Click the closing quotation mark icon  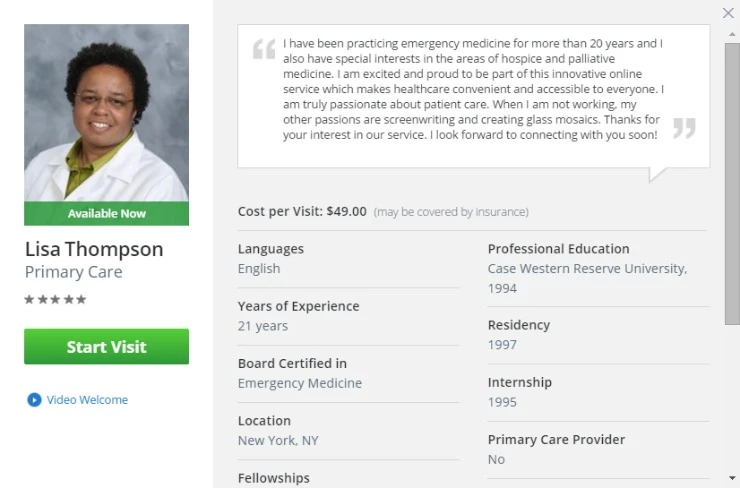pos(684,128)
